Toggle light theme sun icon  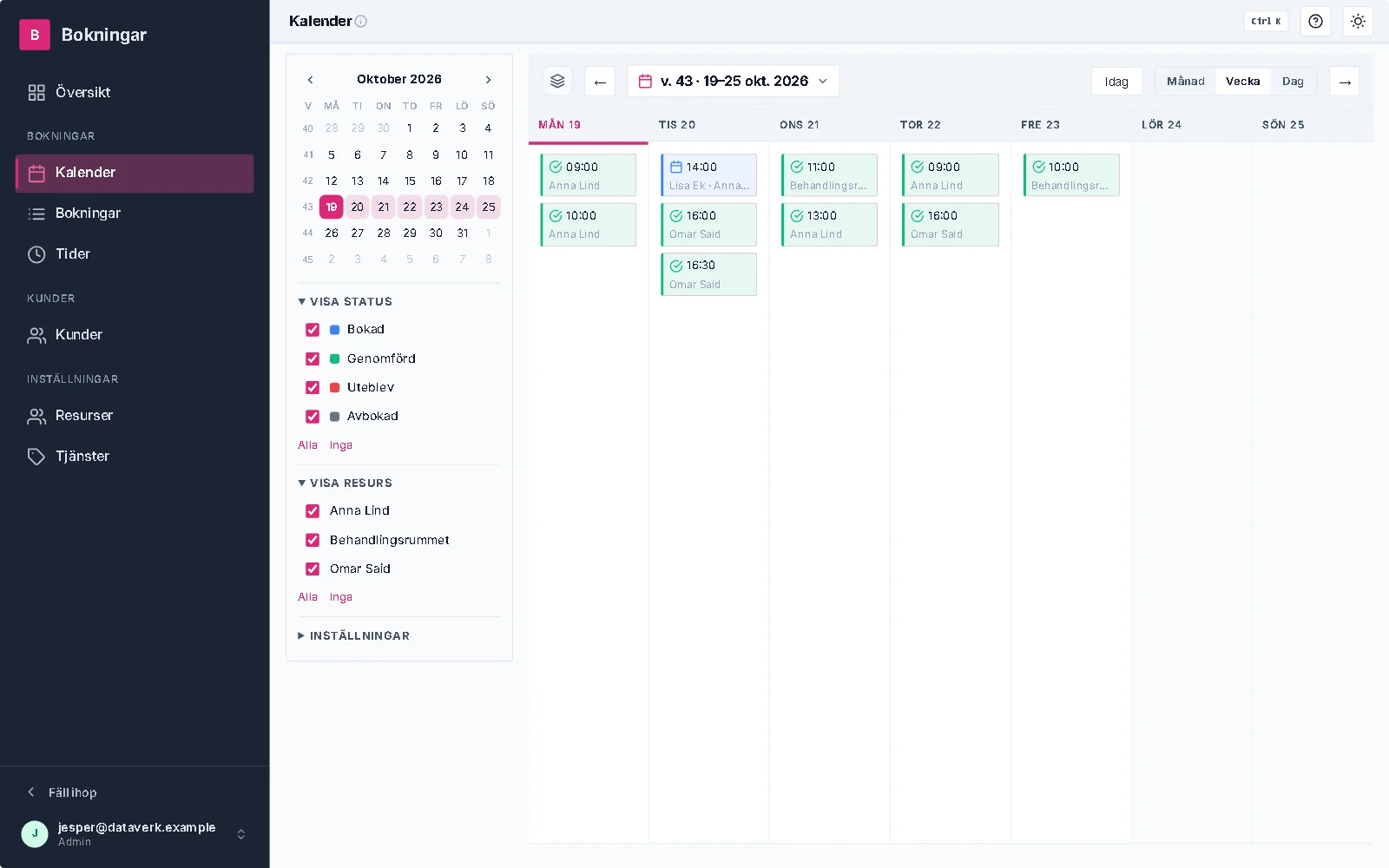1358,22
